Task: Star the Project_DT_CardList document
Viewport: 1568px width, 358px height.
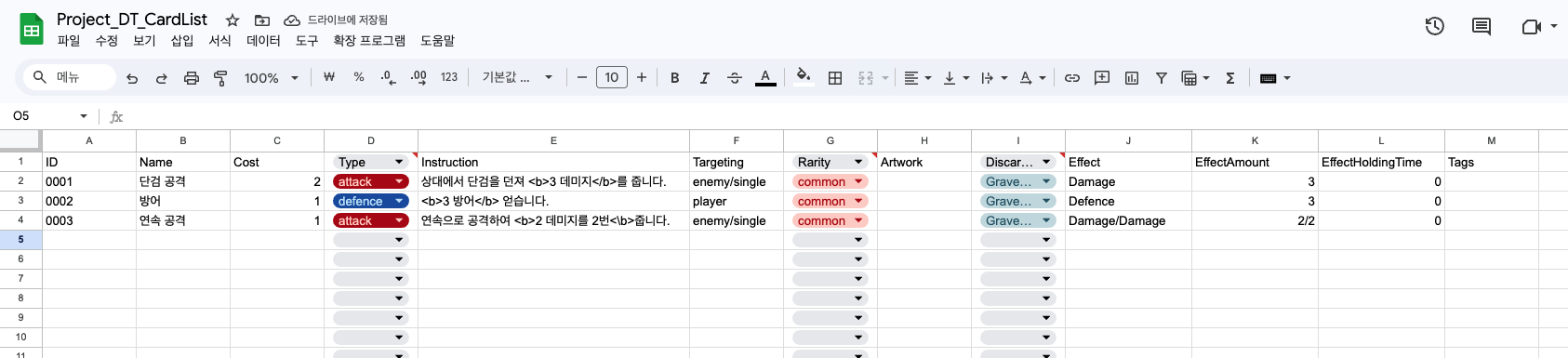Action: point(233,20)
